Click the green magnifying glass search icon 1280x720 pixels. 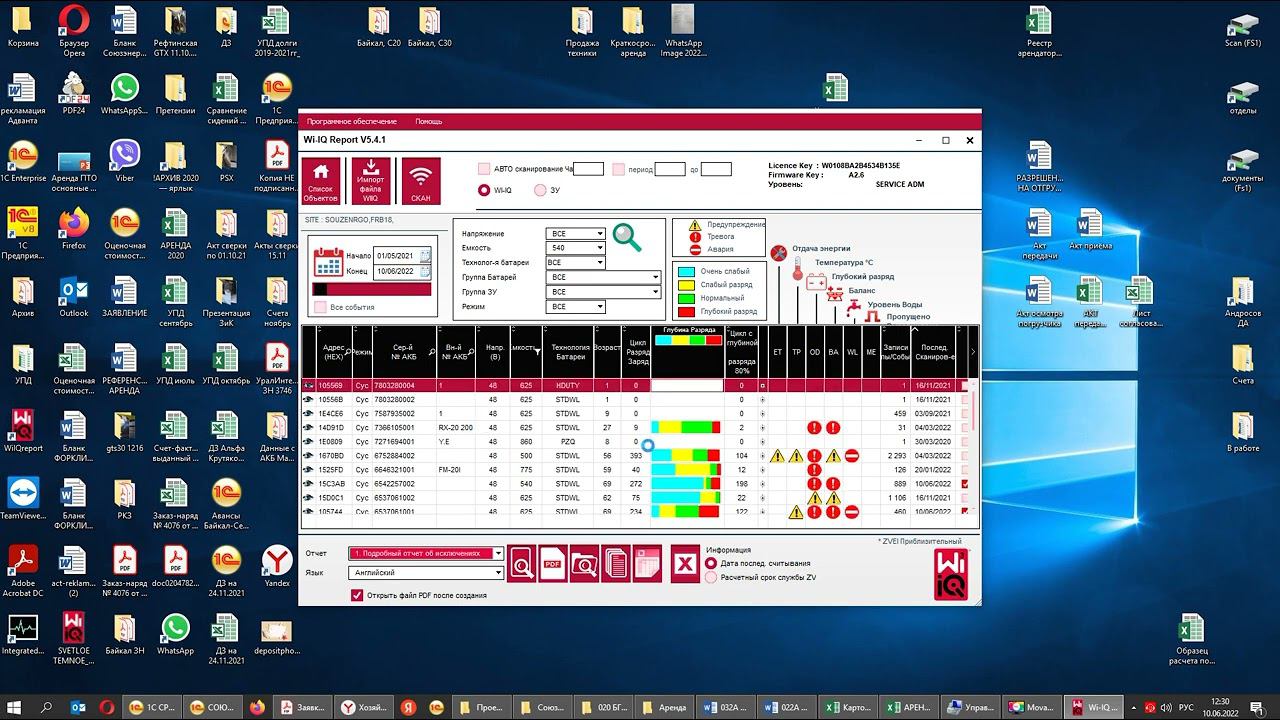pos(627,238)
